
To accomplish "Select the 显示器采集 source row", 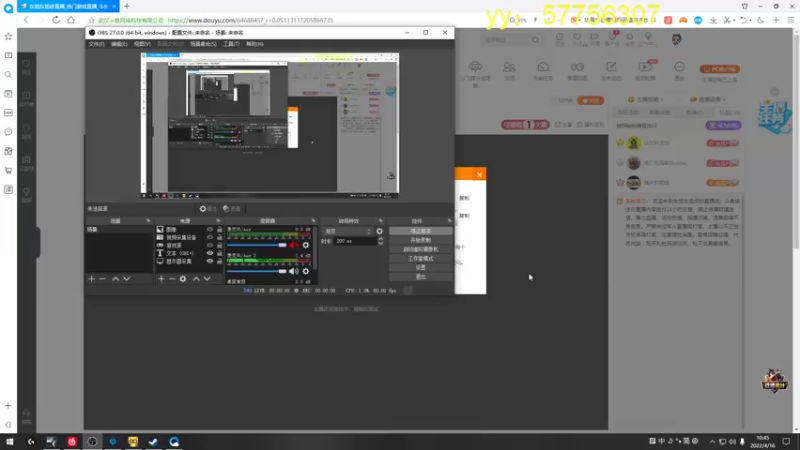I will pyautogui.click(x=189, y=261).
